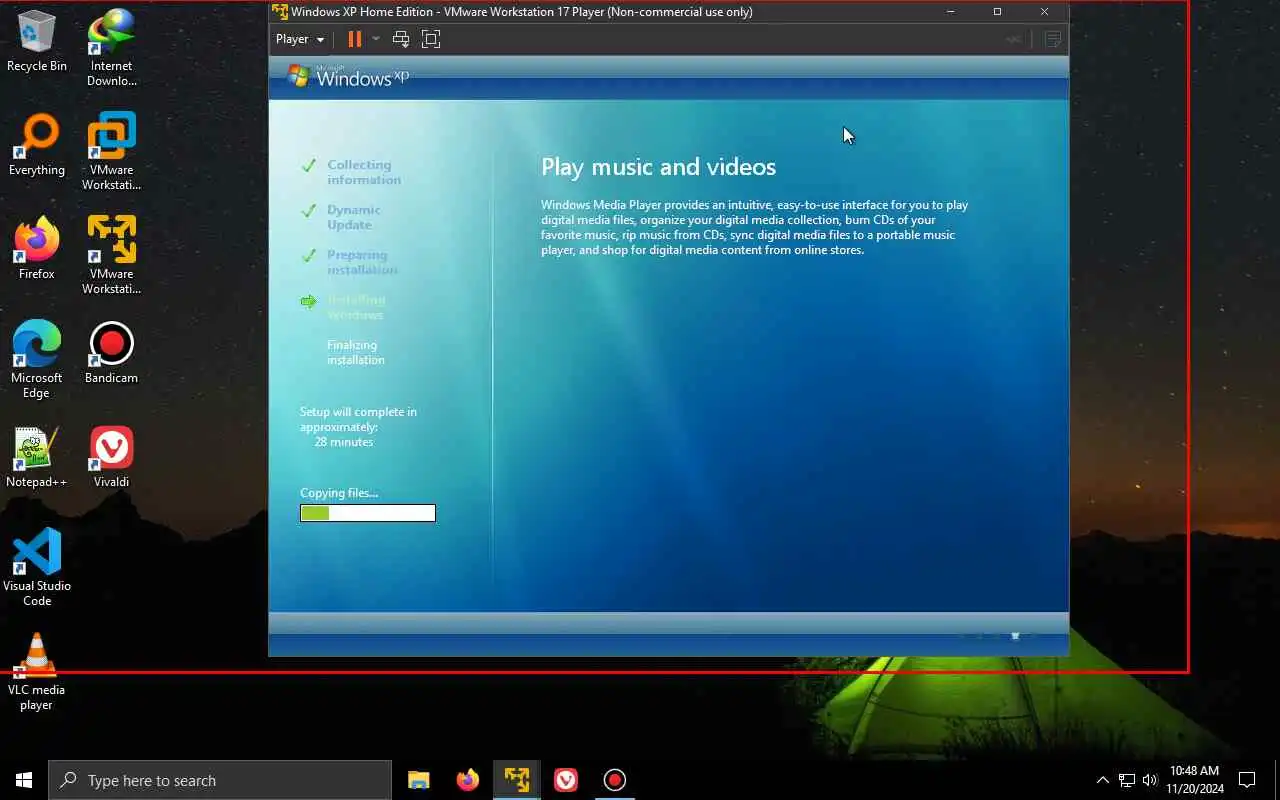Screen dimensions: 1280x800
Task: Close the VMware Player window
Action: click(1044, 12)
